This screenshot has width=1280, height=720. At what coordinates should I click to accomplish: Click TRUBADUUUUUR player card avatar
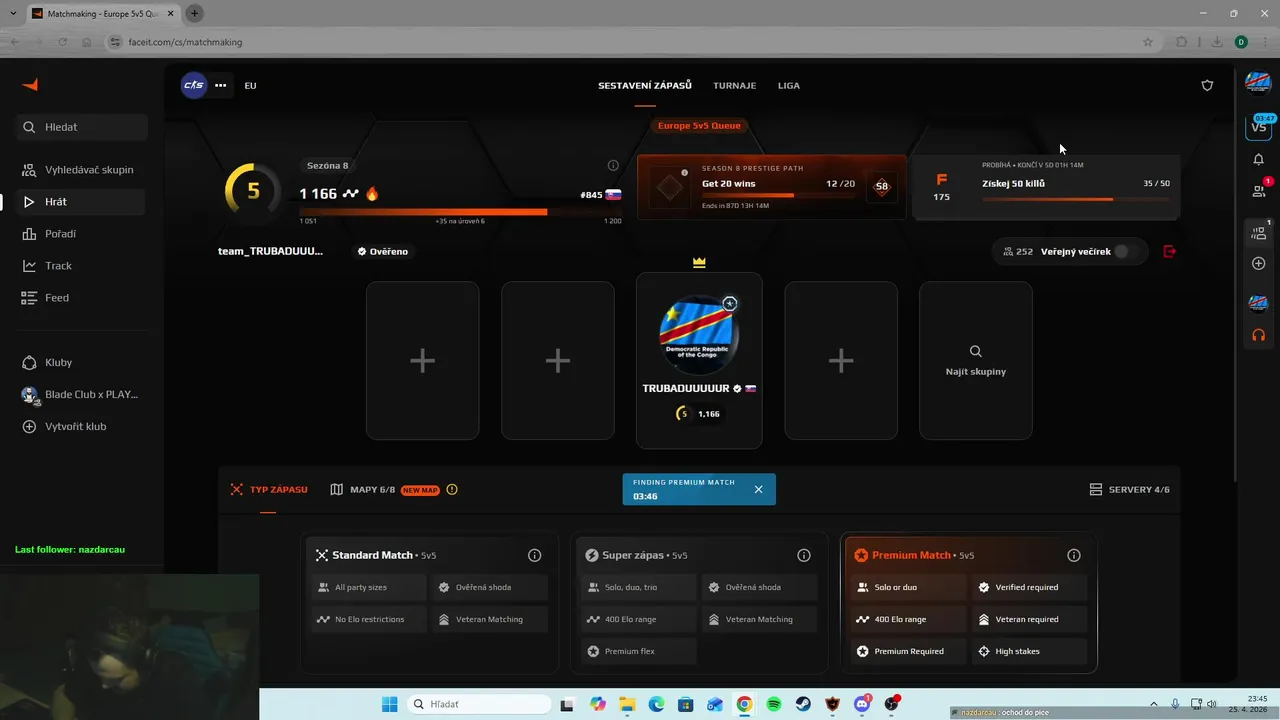pyautogui.click(x=699, y=335)
